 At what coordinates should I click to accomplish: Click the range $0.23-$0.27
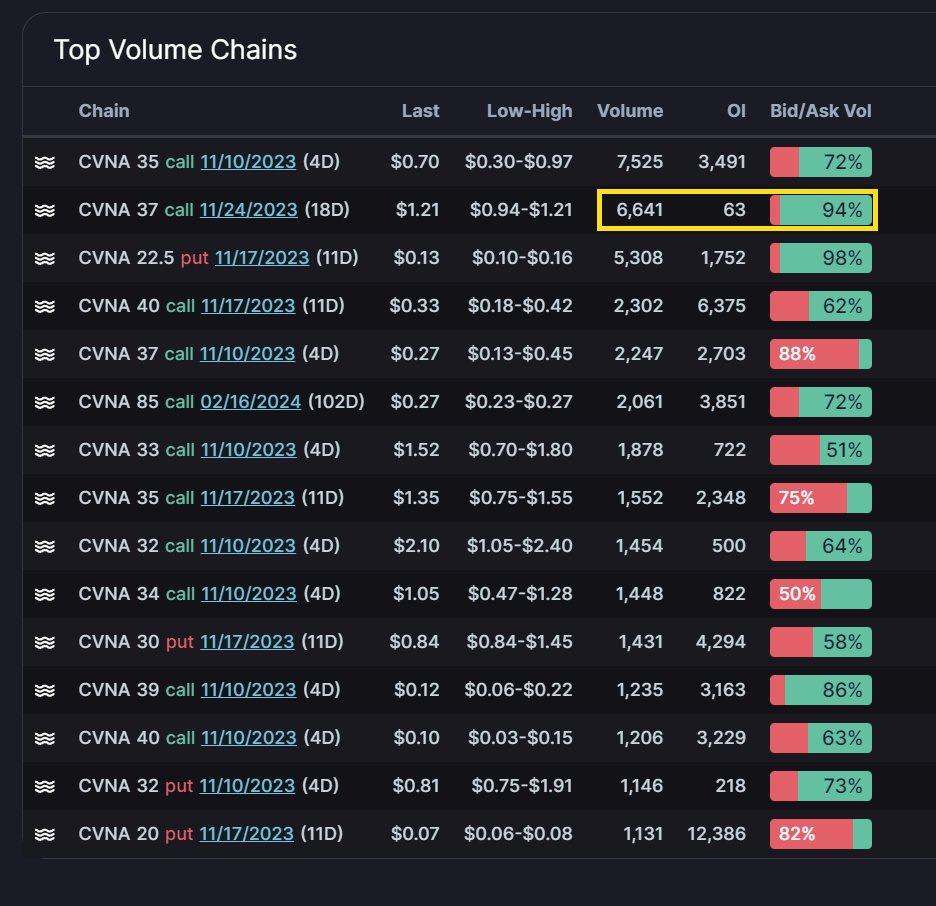[x=518, y=402]
